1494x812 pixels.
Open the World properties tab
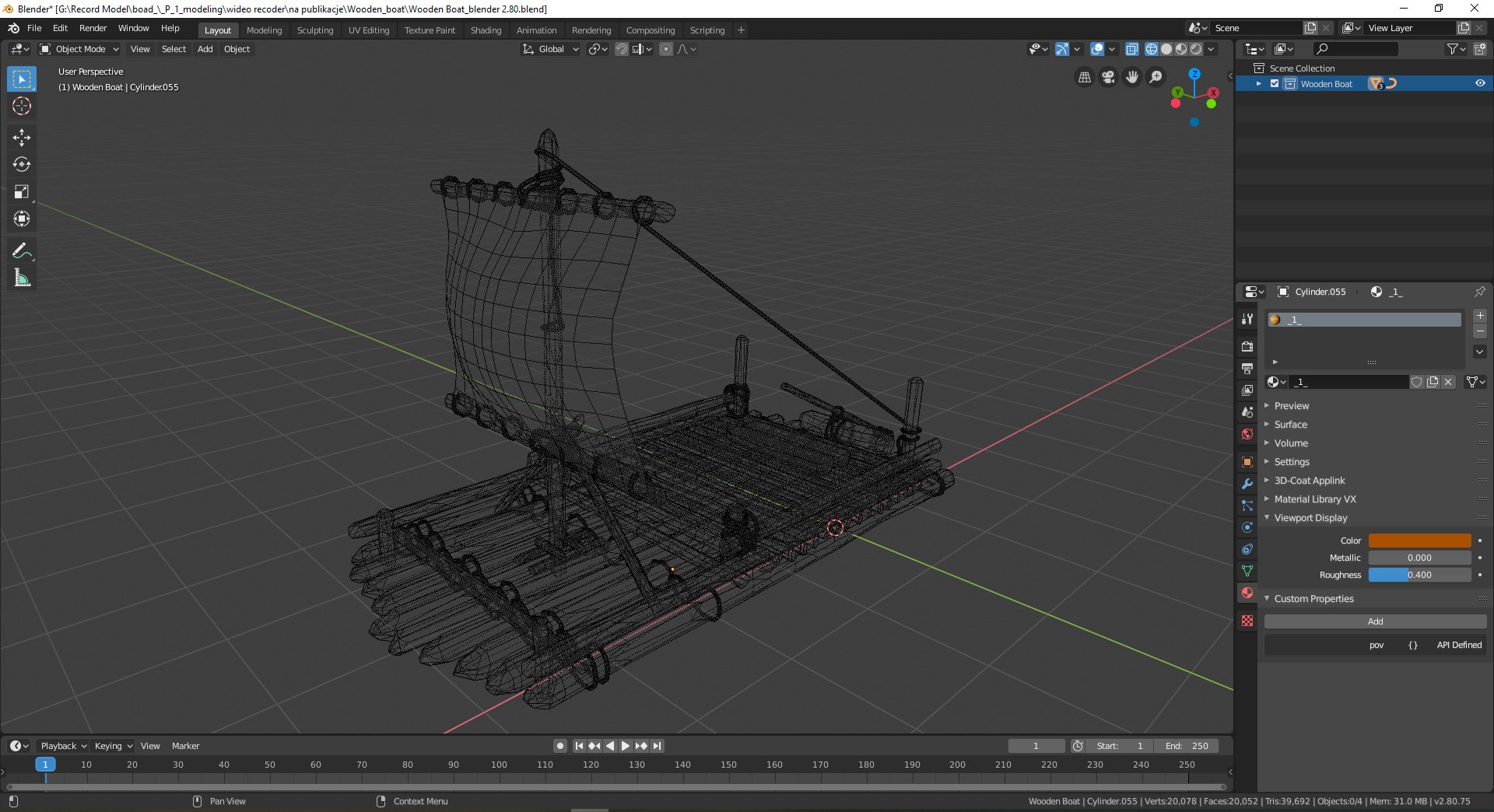[x=1247, y=434]
